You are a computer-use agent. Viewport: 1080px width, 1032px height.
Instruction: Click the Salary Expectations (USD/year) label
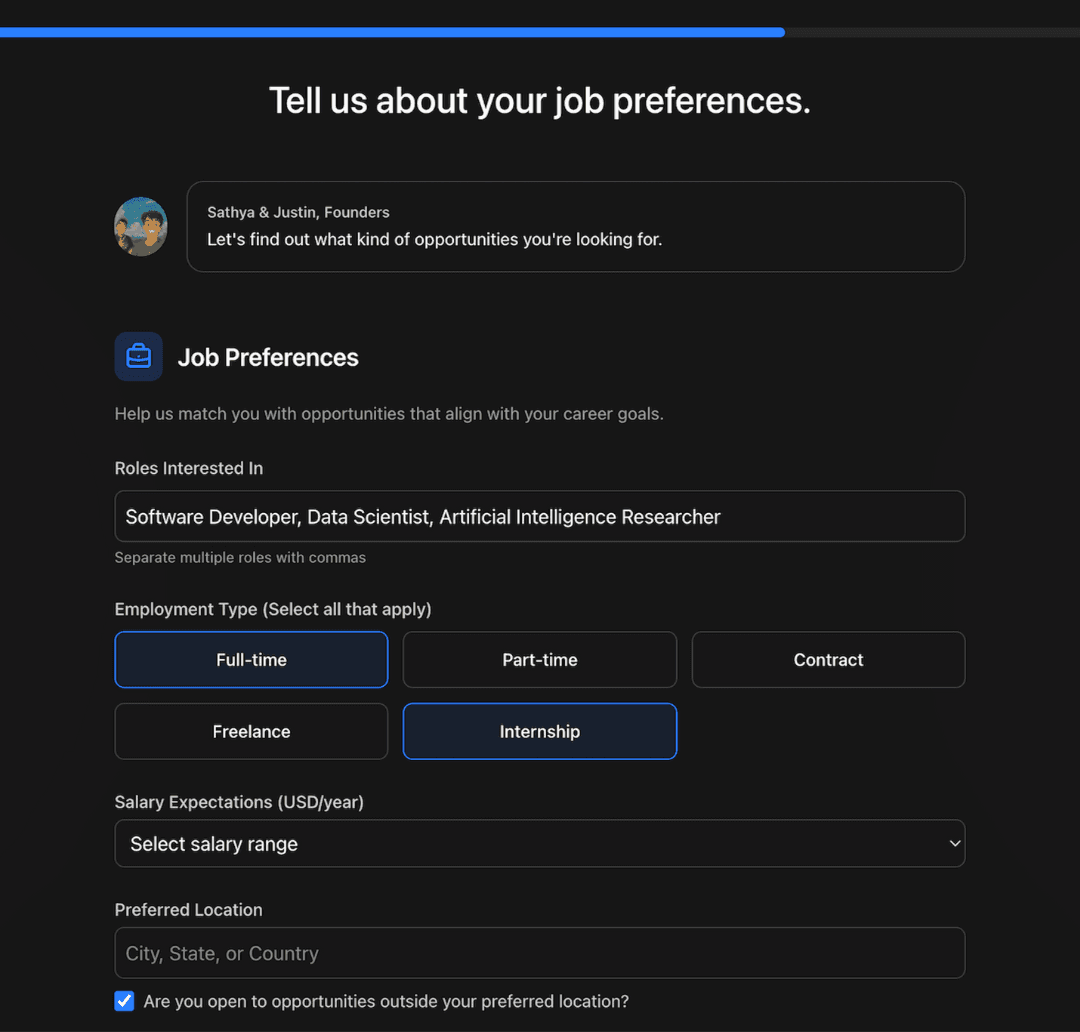click(x=239, y=802)
